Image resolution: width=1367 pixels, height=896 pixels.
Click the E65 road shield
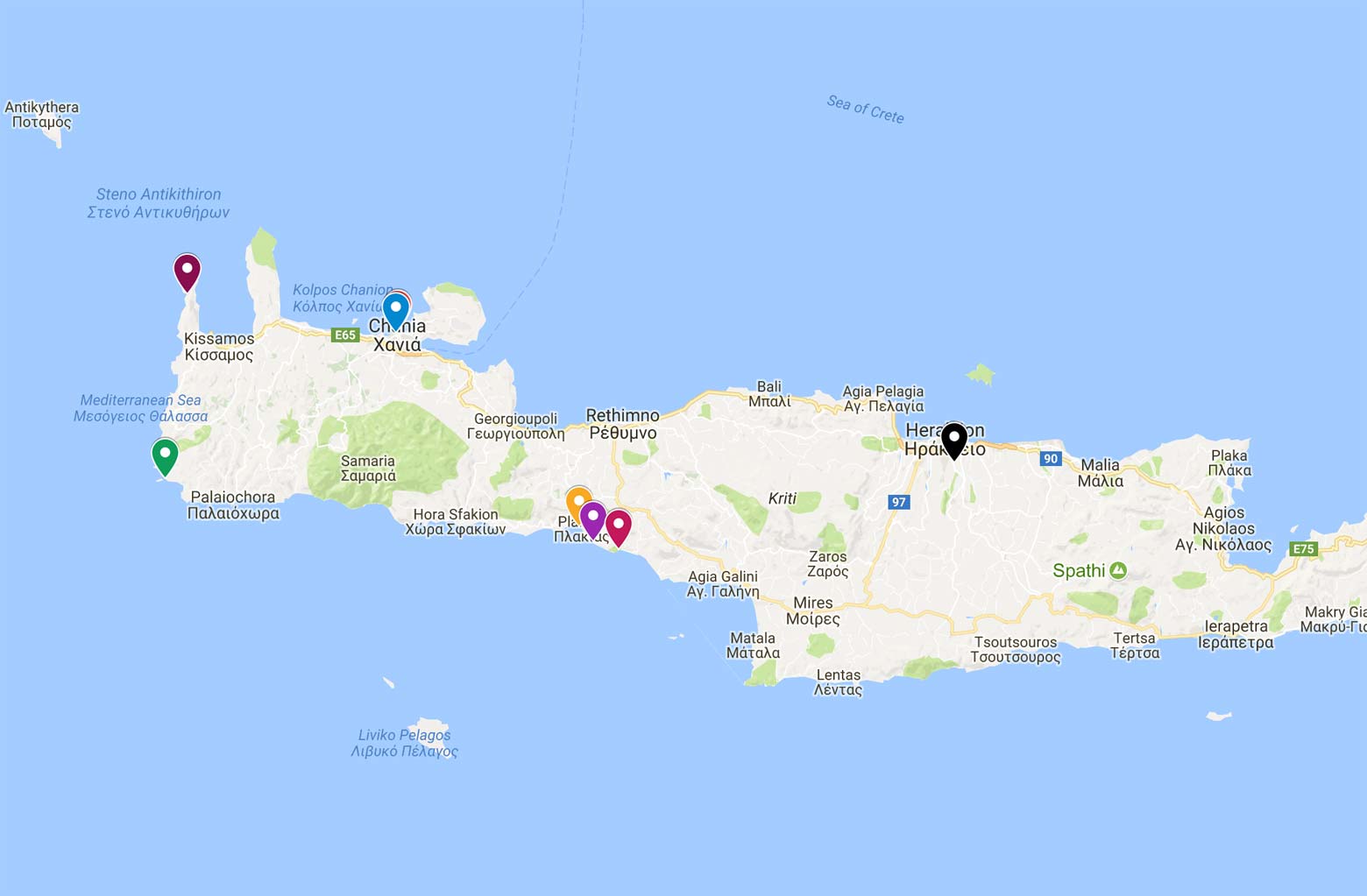click(x=345, y=335)
